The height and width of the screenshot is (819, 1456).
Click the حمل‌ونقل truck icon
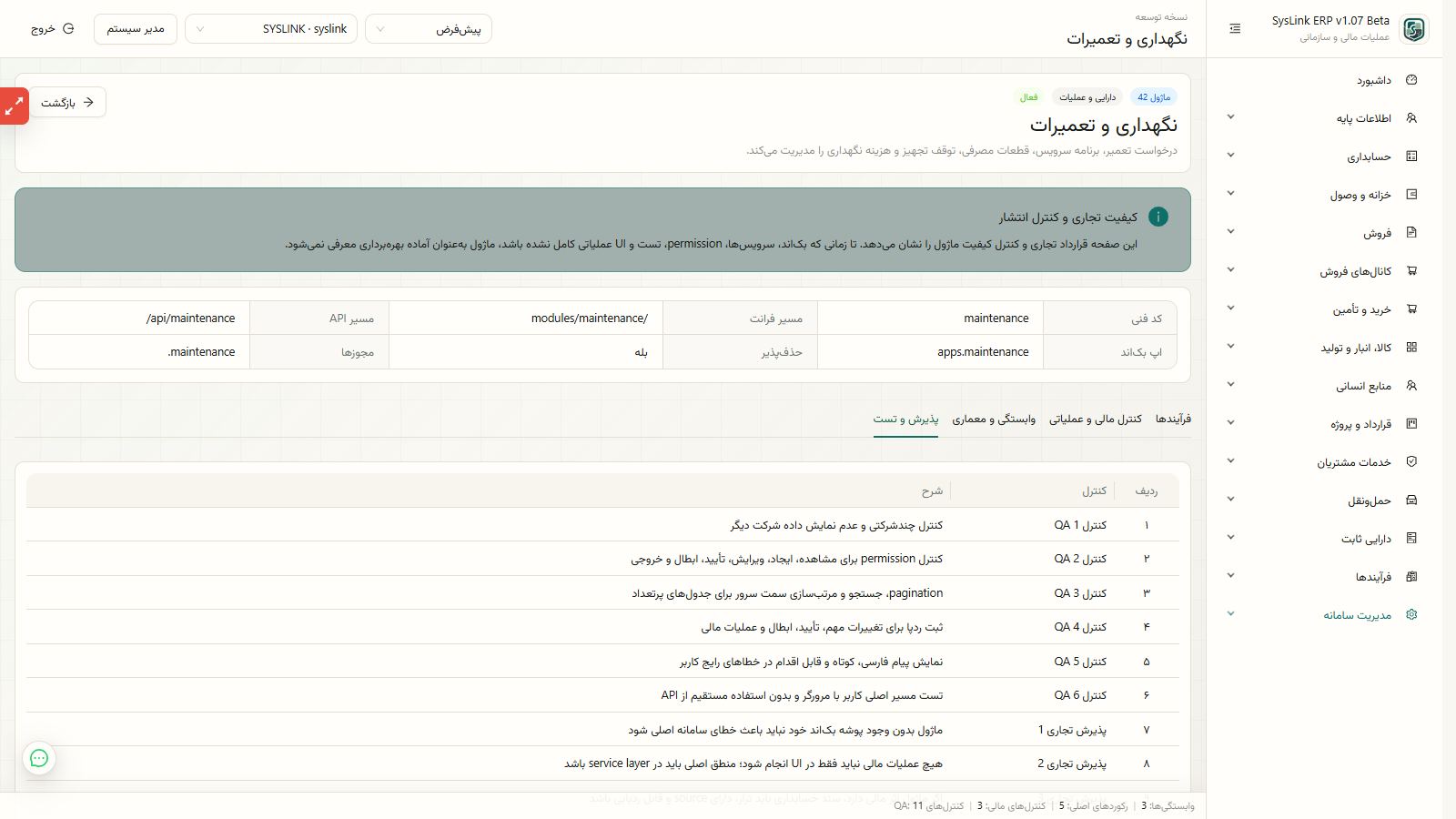1411,500
